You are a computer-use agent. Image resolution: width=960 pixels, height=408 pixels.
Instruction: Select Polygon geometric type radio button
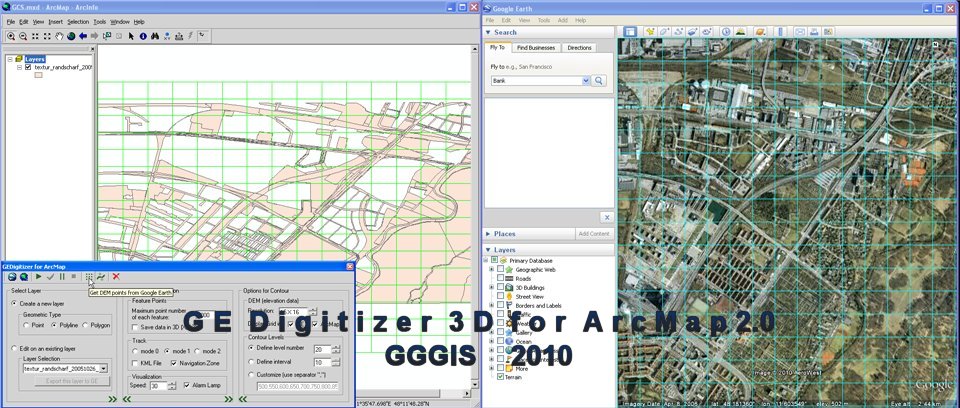point(85,325)
